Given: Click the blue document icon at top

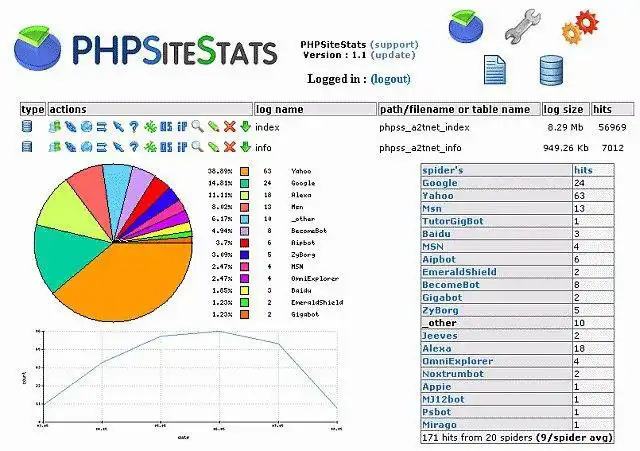Looking at the screenshot, I should click(x=495, y=70).
